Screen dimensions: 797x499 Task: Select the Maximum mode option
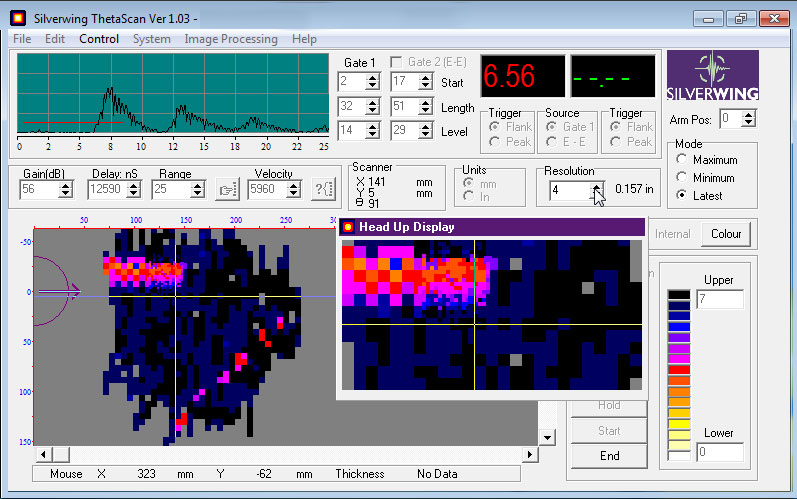point(682,160)
